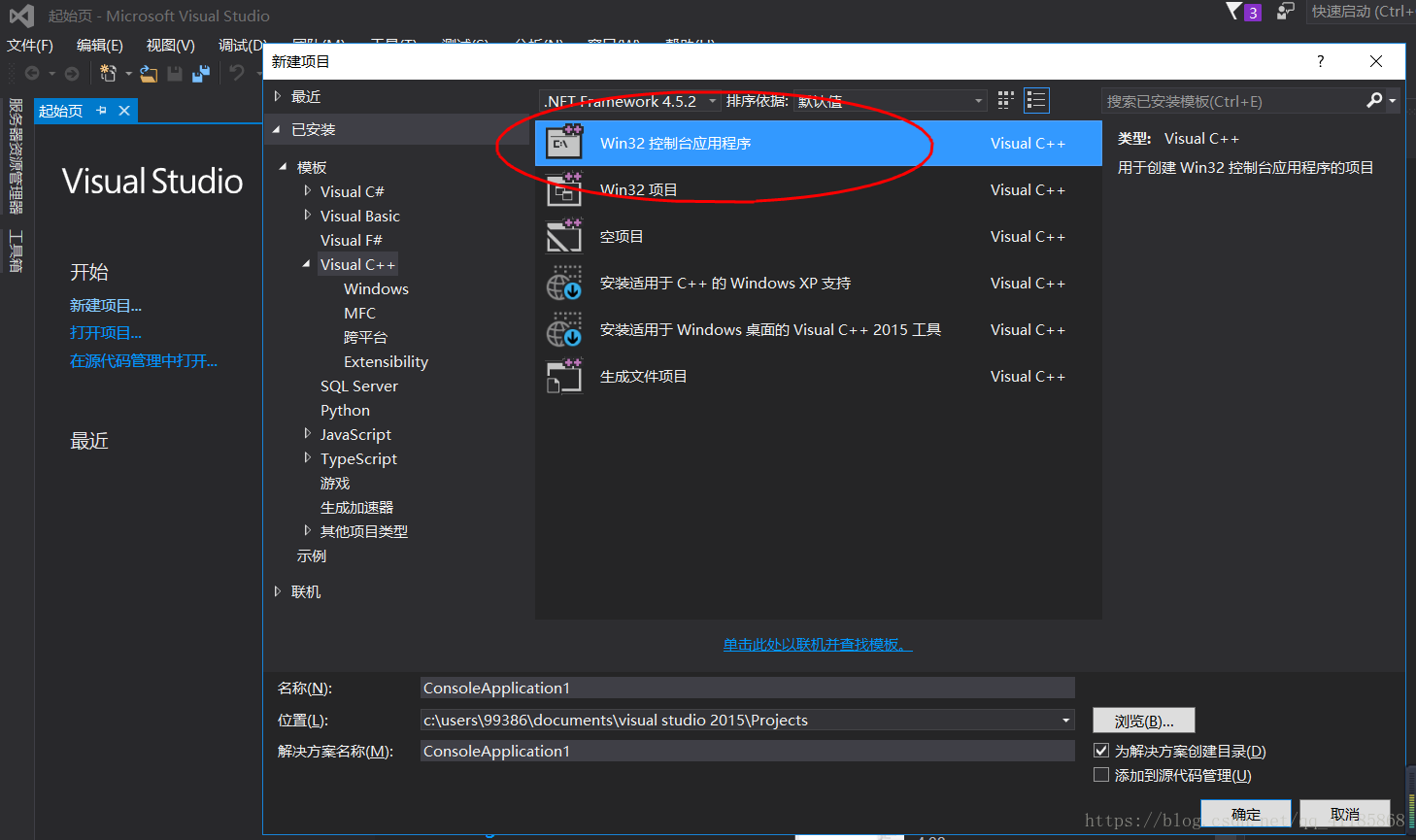The height and width of the screenshot is (840, 1416).
Task: Enable 添加到源代码管理 checkbox
Action: click(x=1101, y=775)
